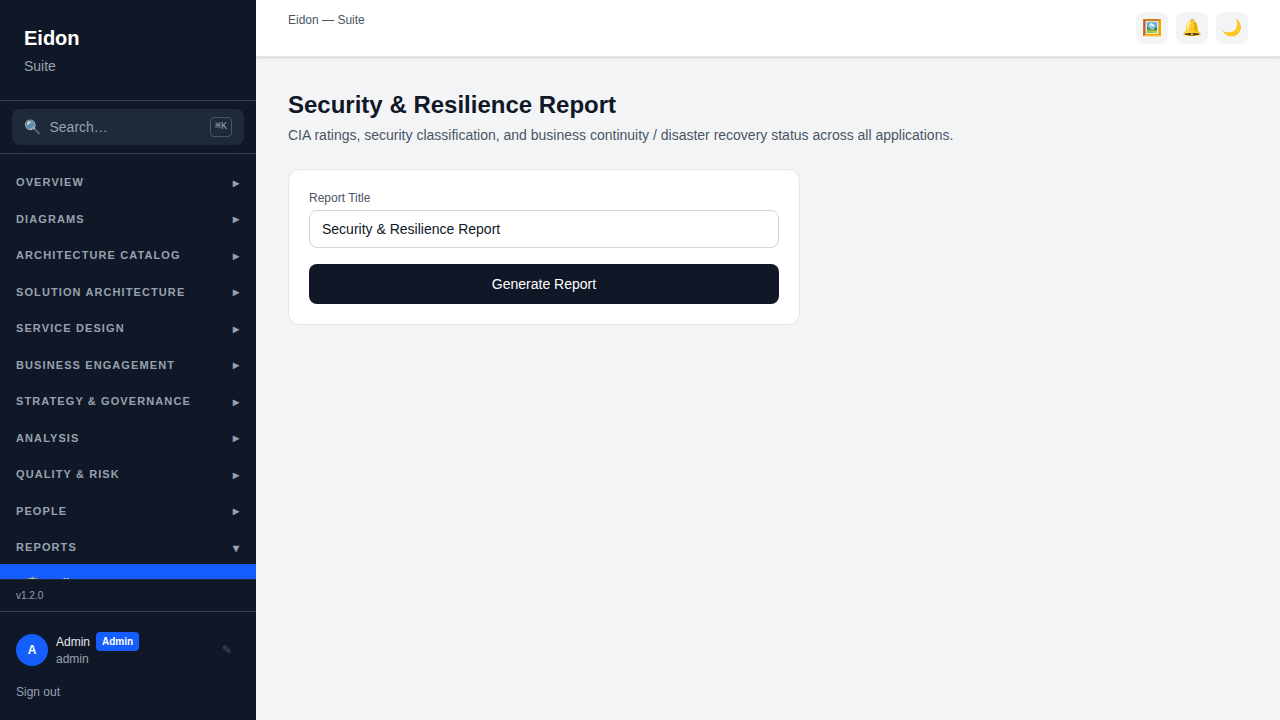Screen dimensions: 1280x720
Task: Sign out of the account
Action: [38, 692]
